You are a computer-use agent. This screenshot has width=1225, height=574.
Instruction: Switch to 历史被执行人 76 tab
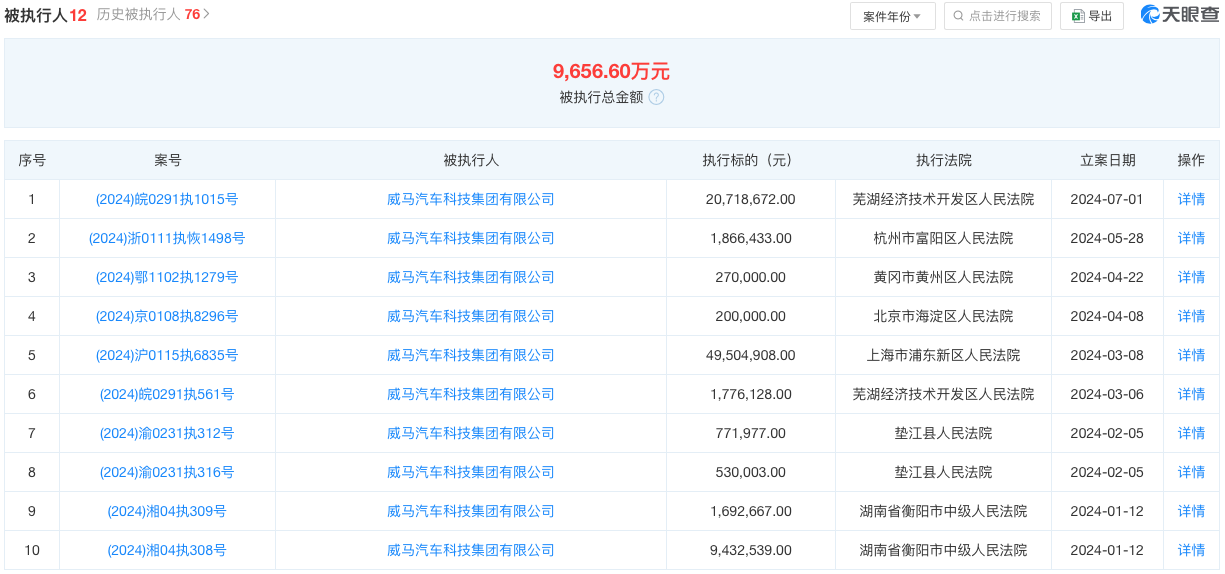tap(153, 15)
